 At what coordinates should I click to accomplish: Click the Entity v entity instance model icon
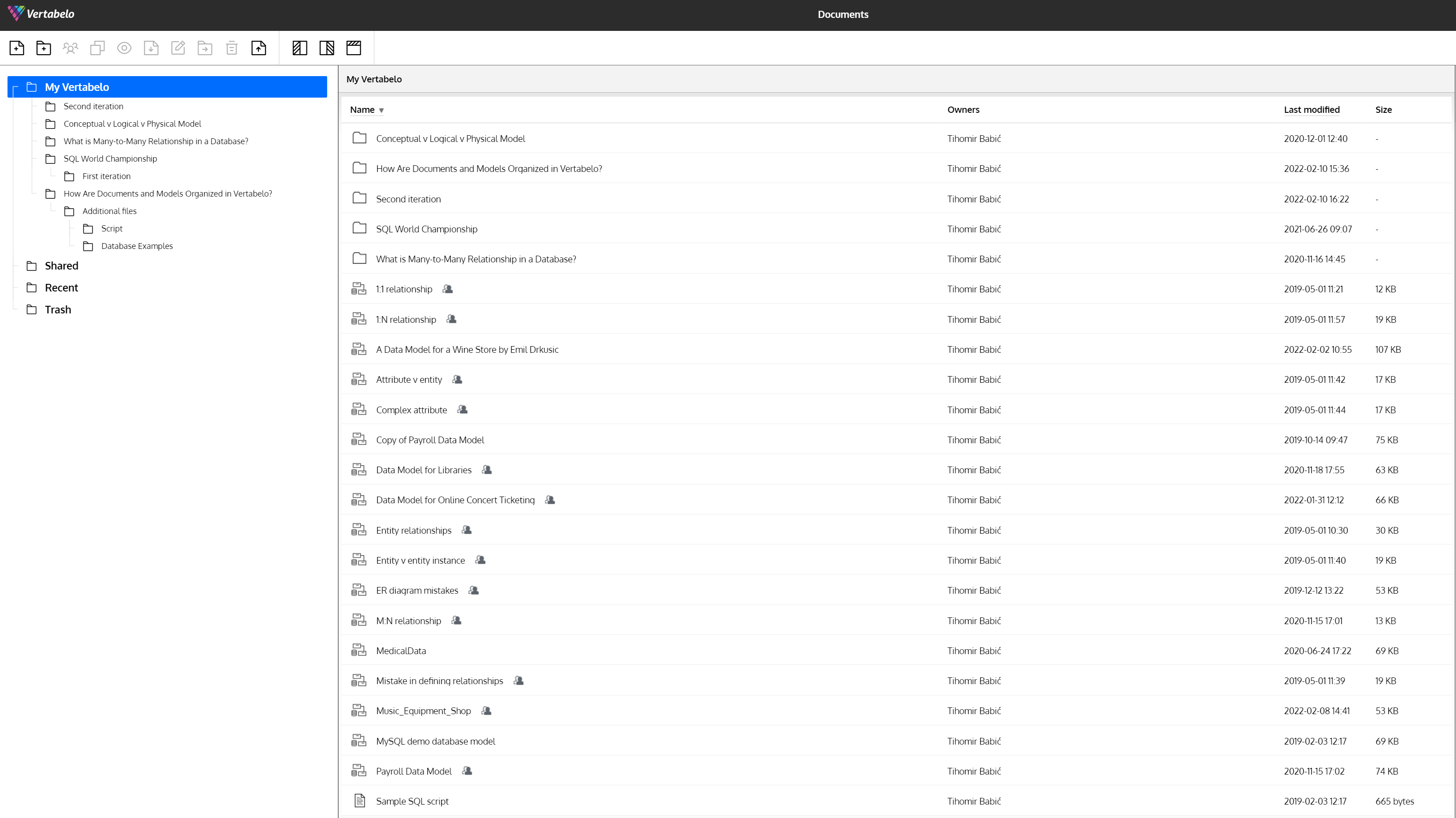(x=358, y=560)
